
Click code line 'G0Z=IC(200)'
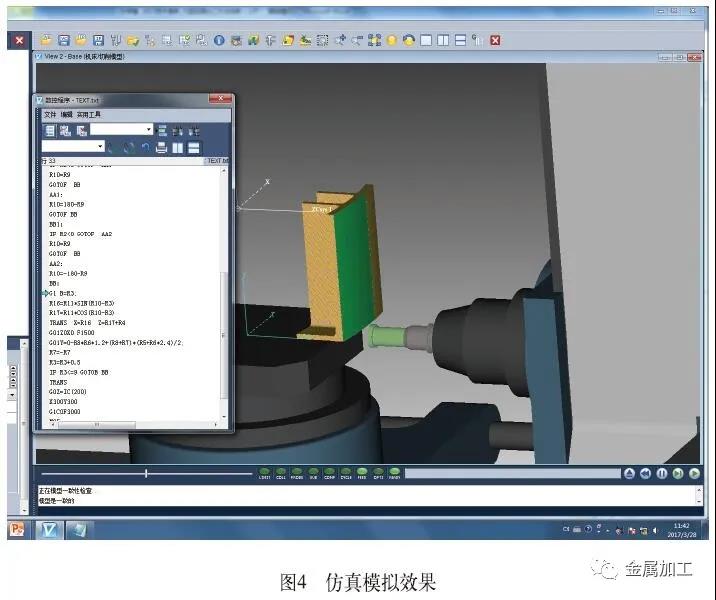68,392
